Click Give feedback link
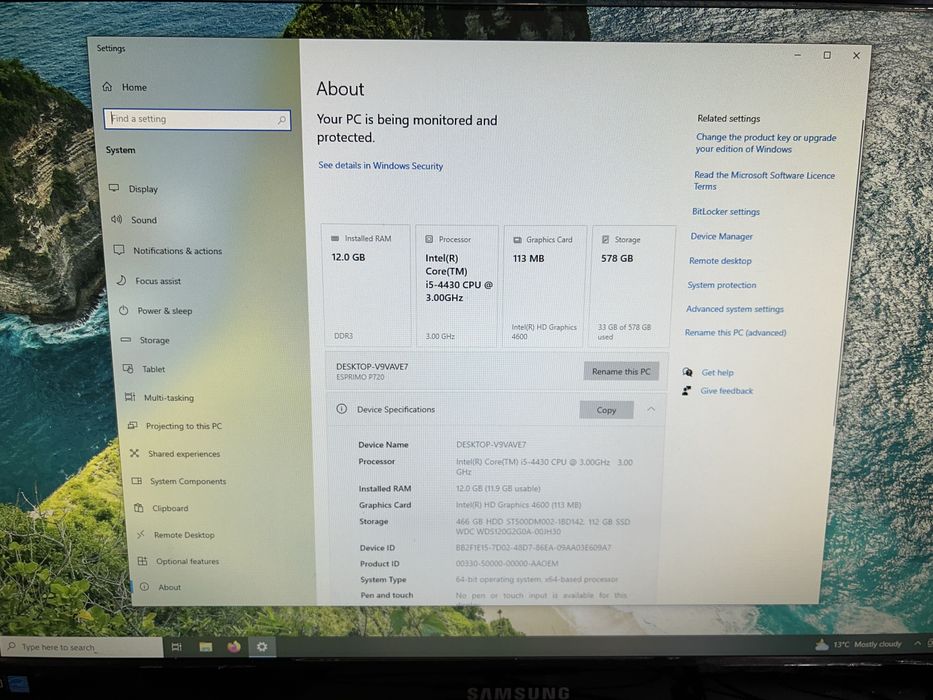 click(726, 391)
